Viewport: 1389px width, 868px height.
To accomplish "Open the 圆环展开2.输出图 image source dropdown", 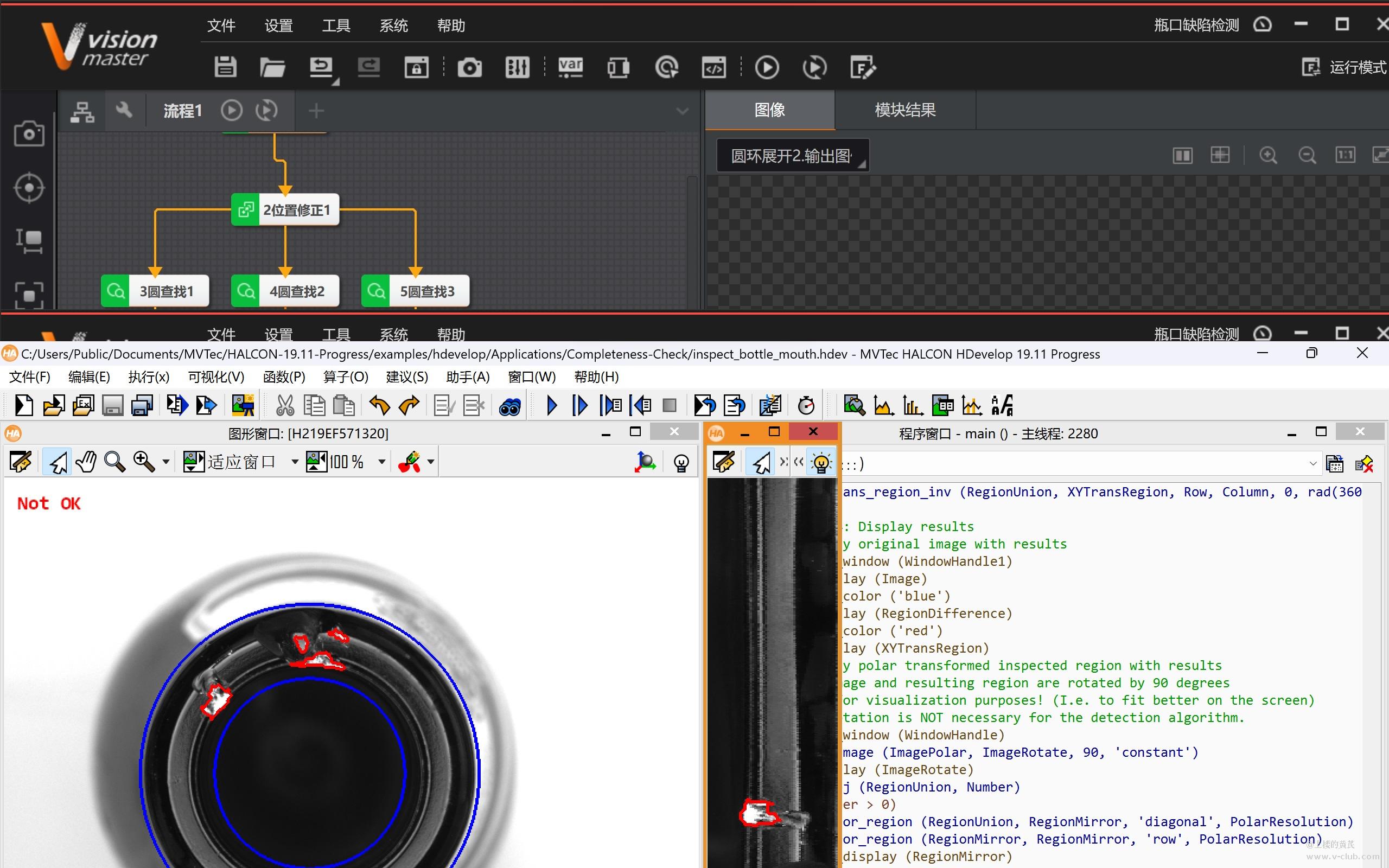I will [x=793, y=156].
